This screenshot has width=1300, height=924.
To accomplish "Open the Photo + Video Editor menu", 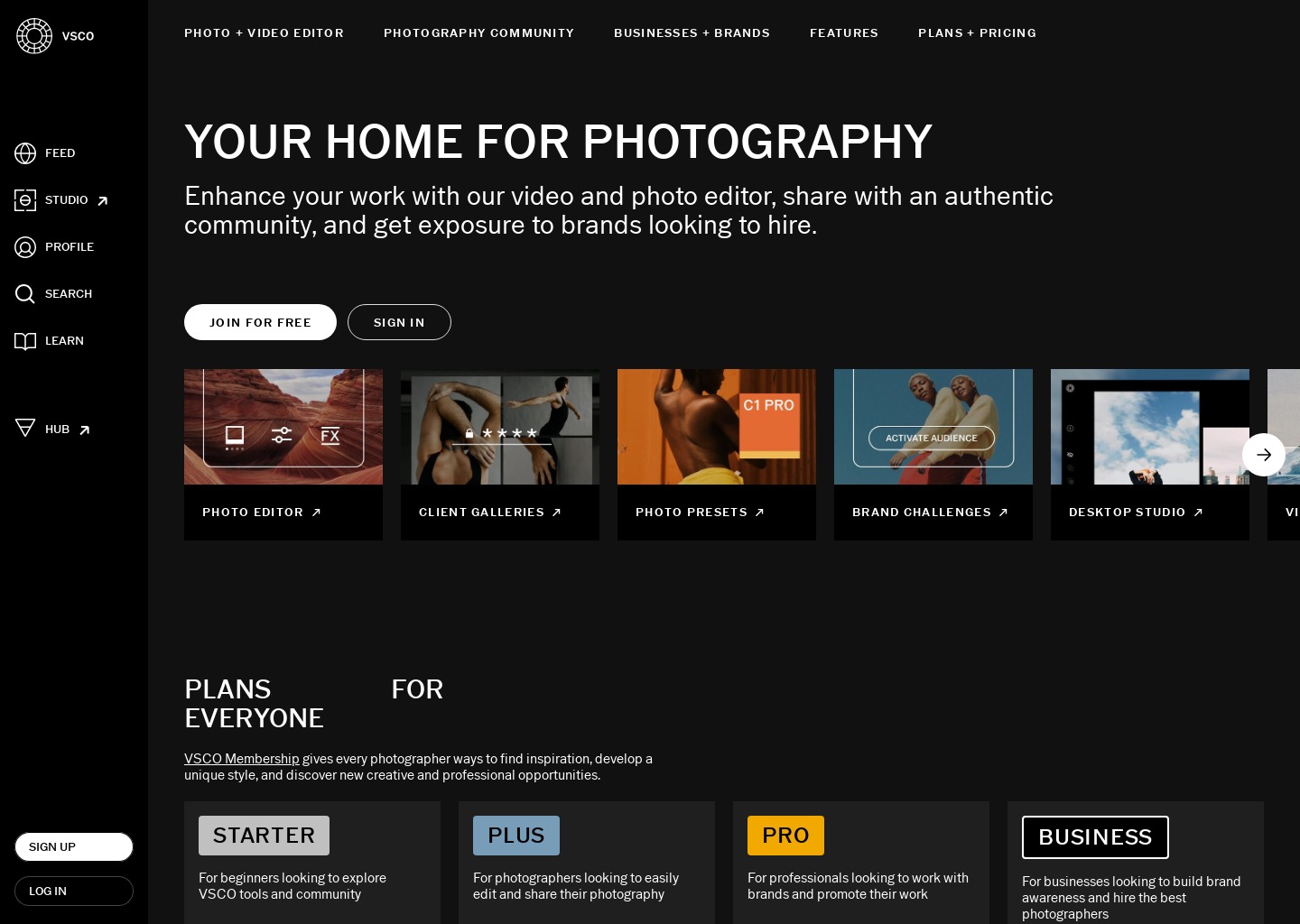I will [264, 33].
